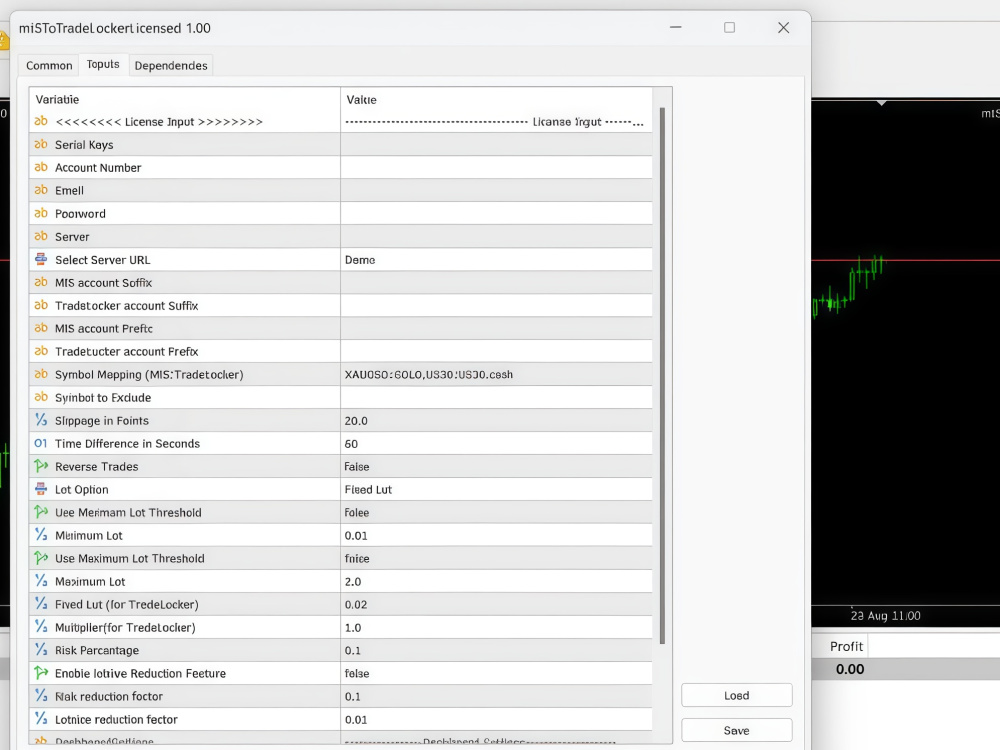Click the string icon beside Symbol Mapping
The width and height of the screenshot is (1000, 750).
[x=41, y=374]
